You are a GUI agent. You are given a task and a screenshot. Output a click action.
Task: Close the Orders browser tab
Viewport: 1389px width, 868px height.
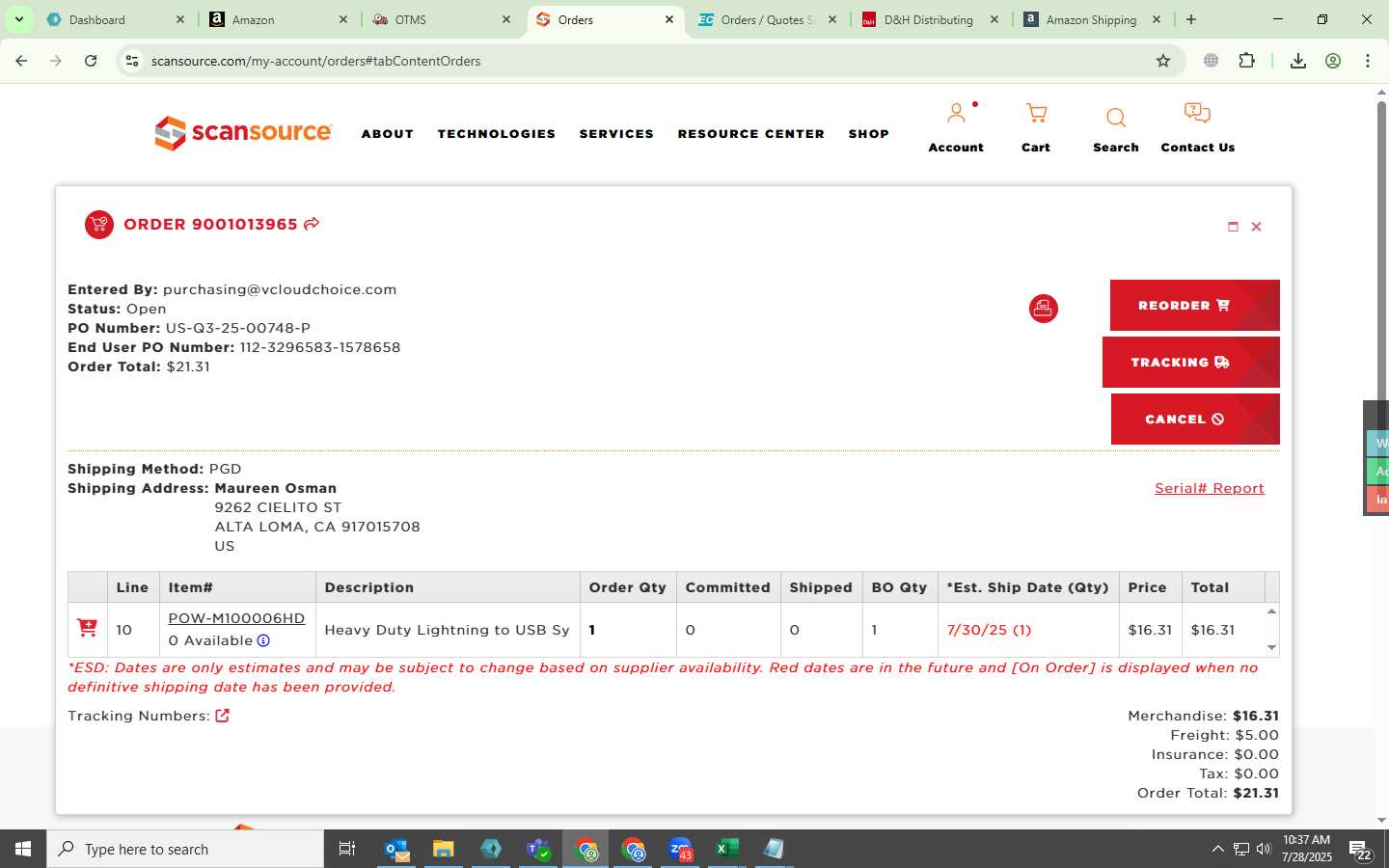coord(669,19)
